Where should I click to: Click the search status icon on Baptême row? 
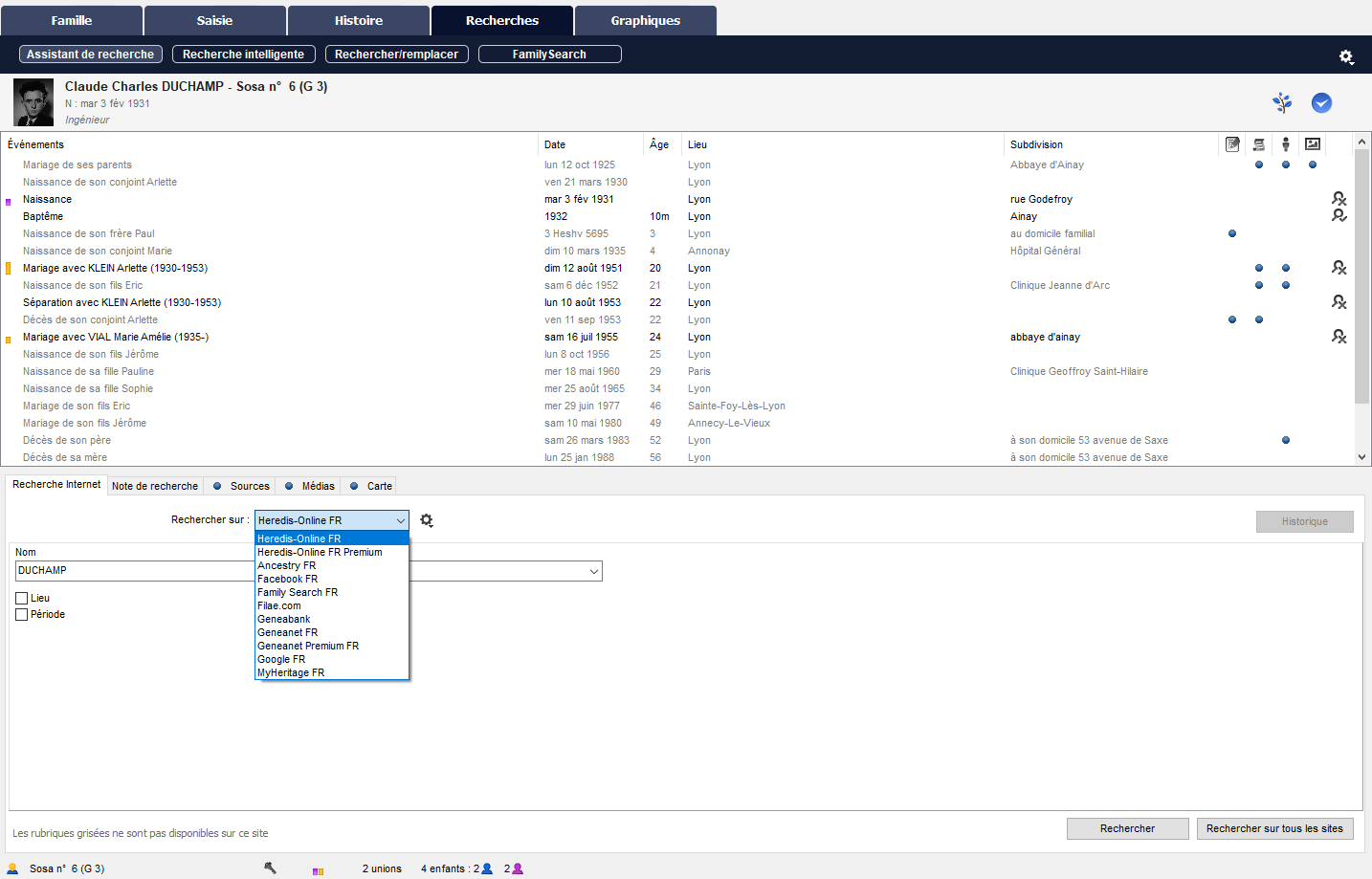click(1339, 215)
